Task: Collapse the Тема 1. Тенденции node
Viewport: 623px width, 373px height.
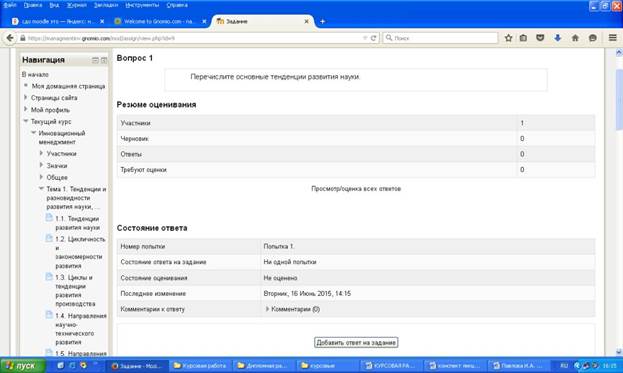Action: 41,189
